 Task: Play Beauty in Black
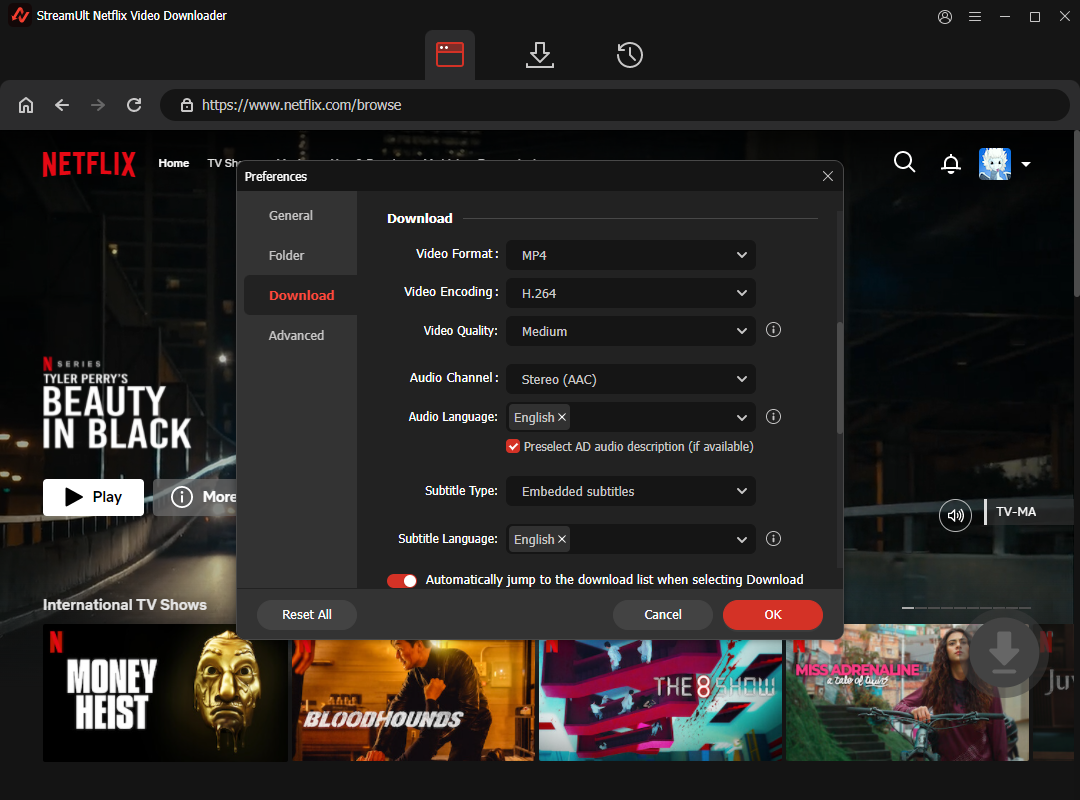(94, 497)
